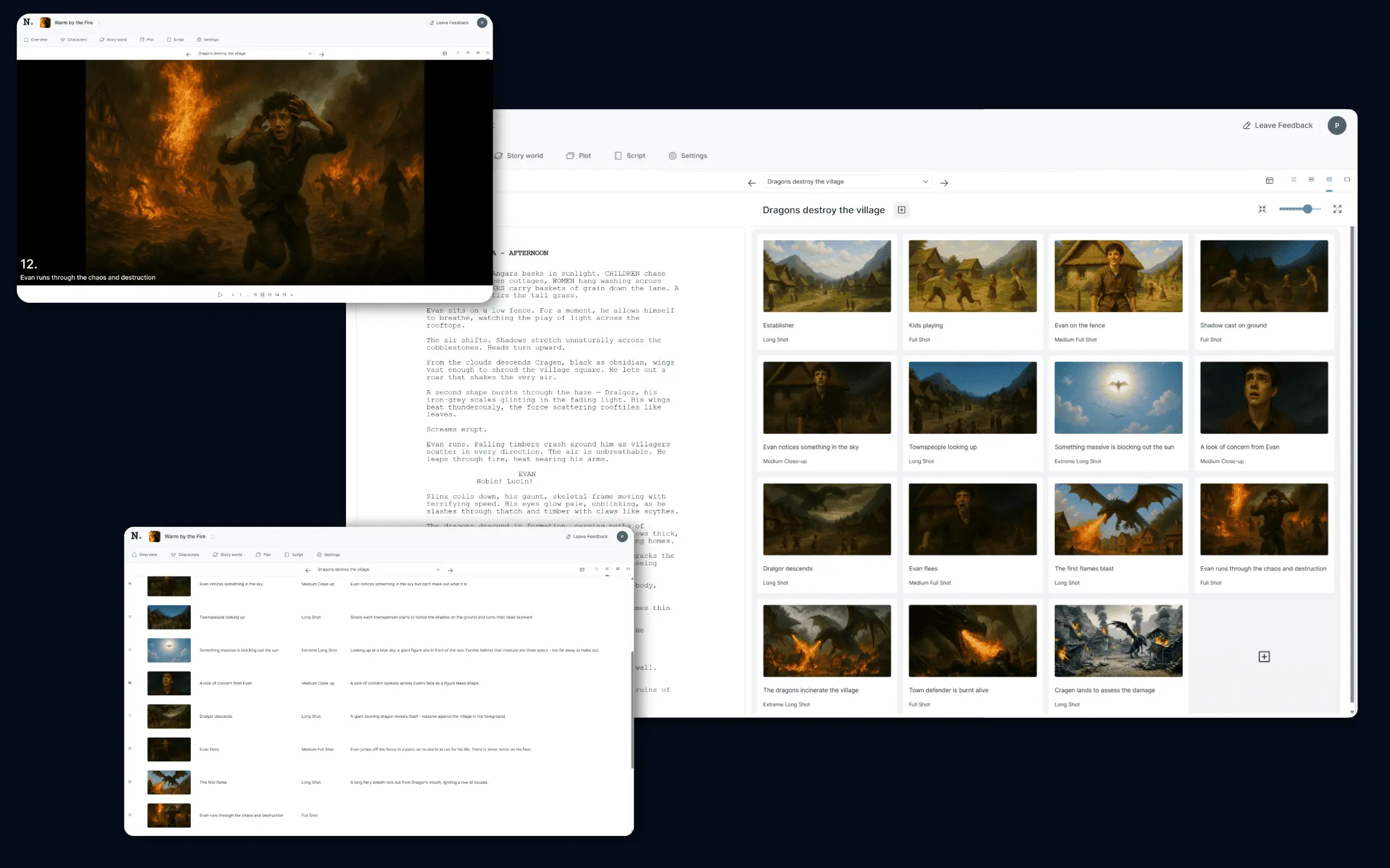Screen dimensions: 1390x868
Task: Click the frames view icon on the right
Action: [x=1348, y=180]
